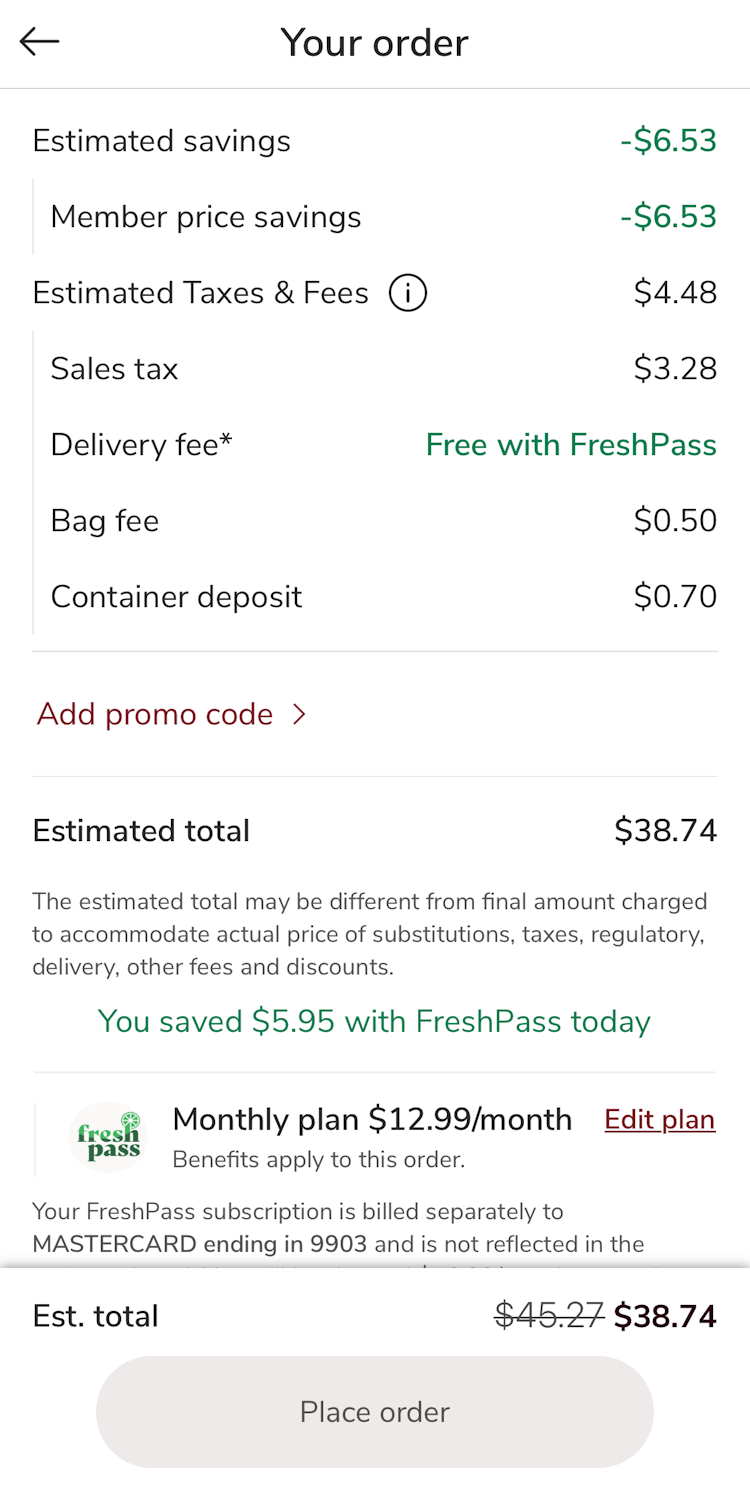Tap the back arrow icon

tap(40, 42)
